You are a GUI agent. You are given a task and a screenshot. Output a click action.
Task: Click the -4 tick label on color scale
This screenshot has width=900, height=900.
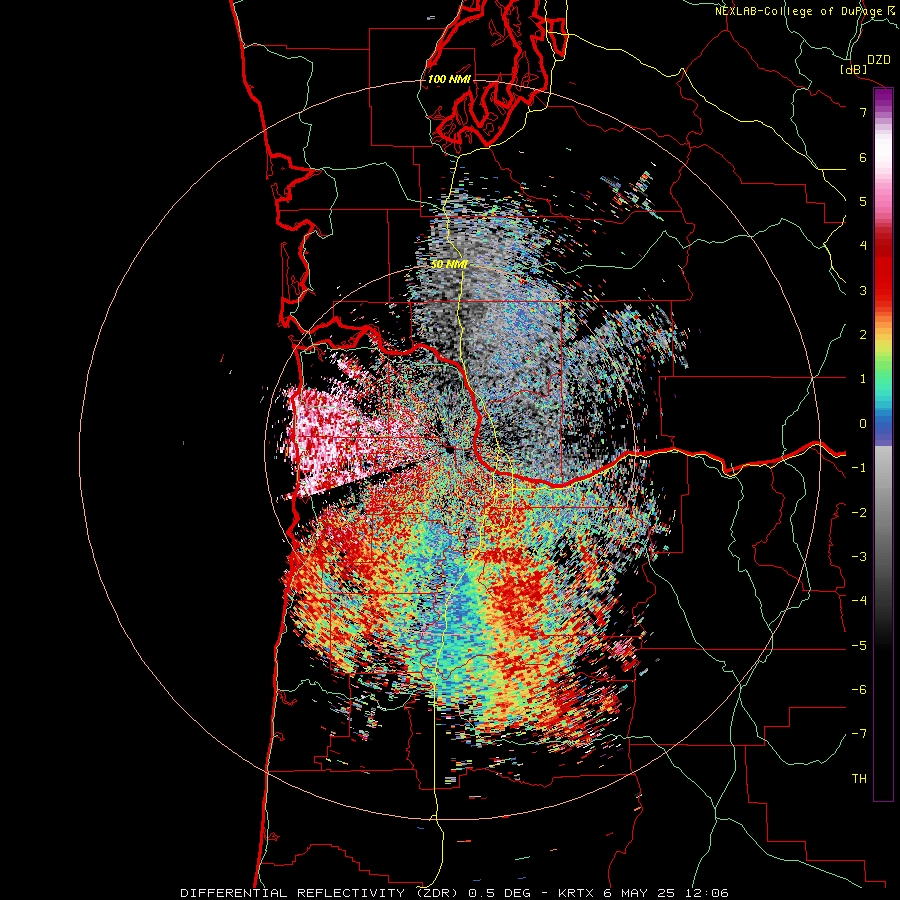pyautogui.click(x=859, y=601)
